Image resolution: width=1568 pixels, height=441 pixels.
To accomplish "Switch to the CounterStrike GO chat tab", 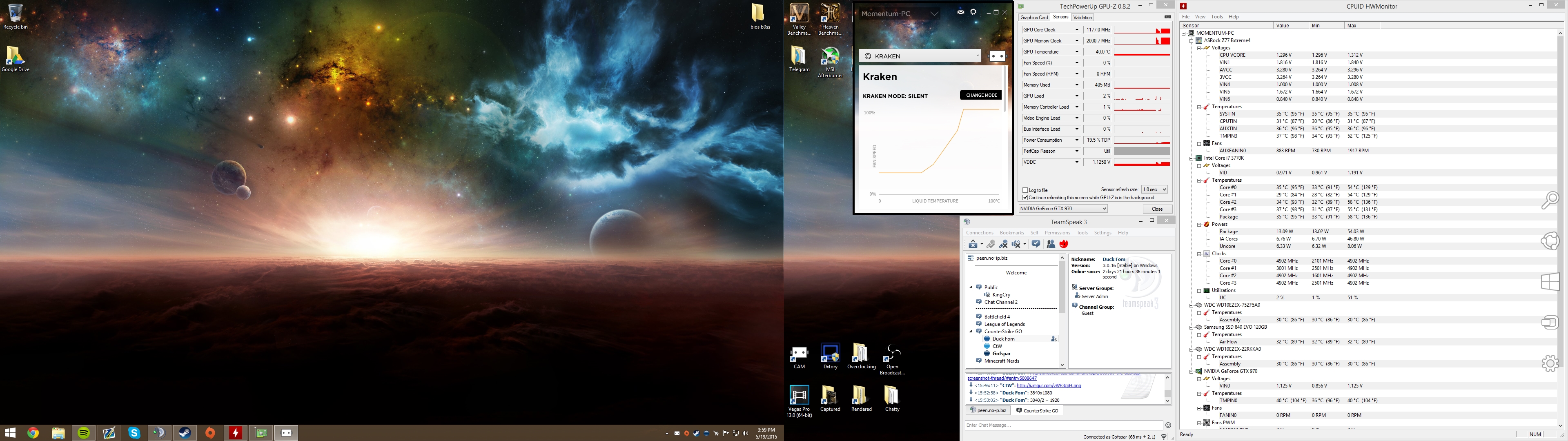I will click(1037, 410).
